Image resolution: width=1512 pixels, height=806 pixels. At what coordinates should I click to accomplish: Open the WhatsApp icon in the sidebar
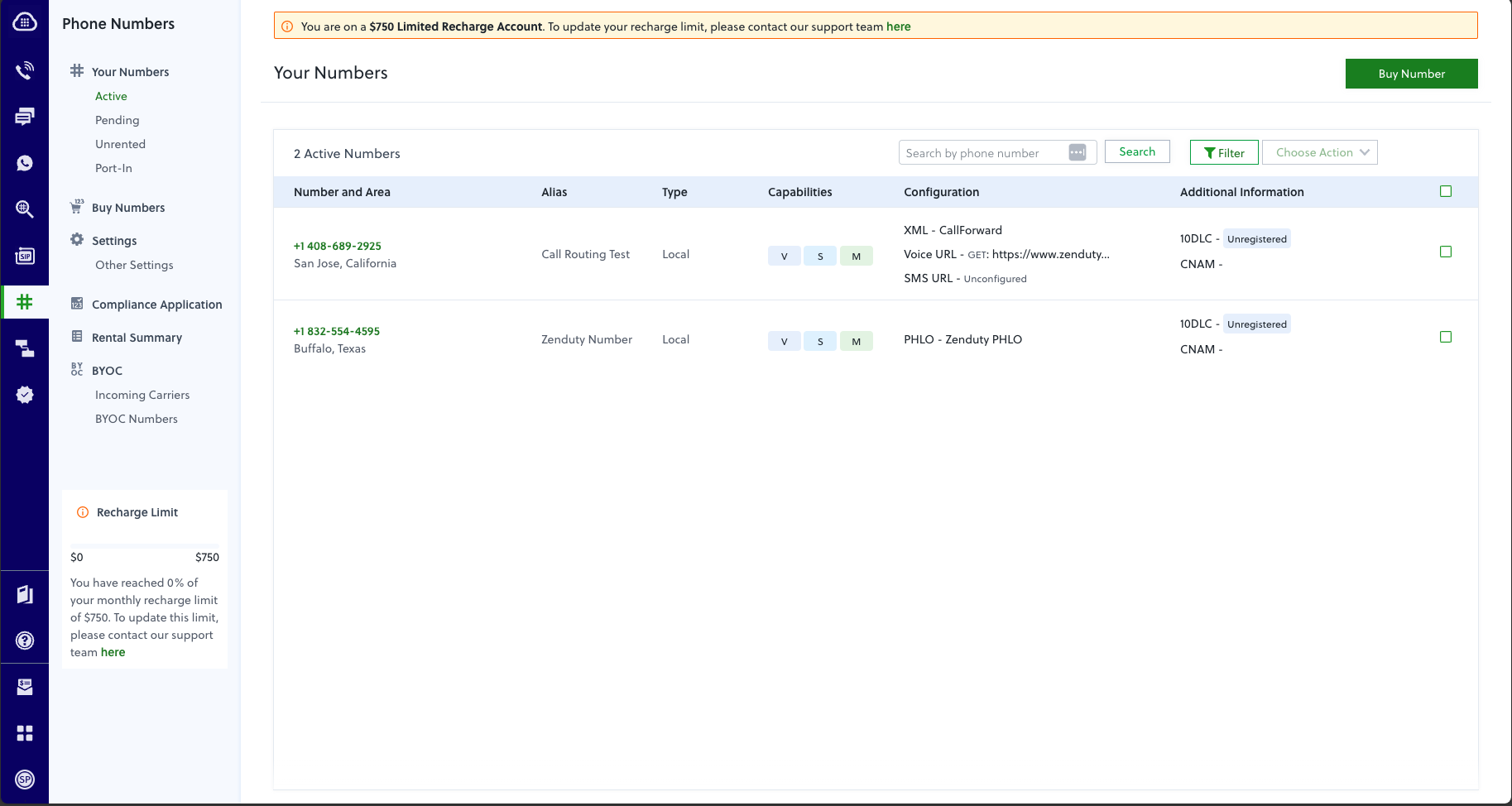(x=25, y=163)
